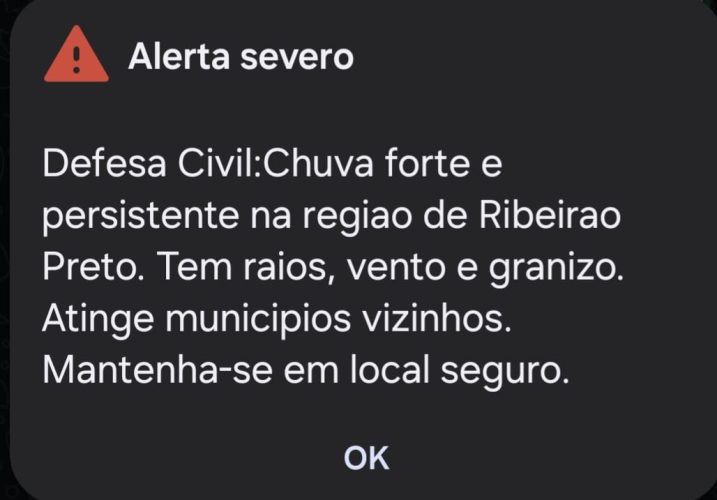Dismiss the alert with the OK button
This screenshot has width=717, height=500.
[366, 458]
